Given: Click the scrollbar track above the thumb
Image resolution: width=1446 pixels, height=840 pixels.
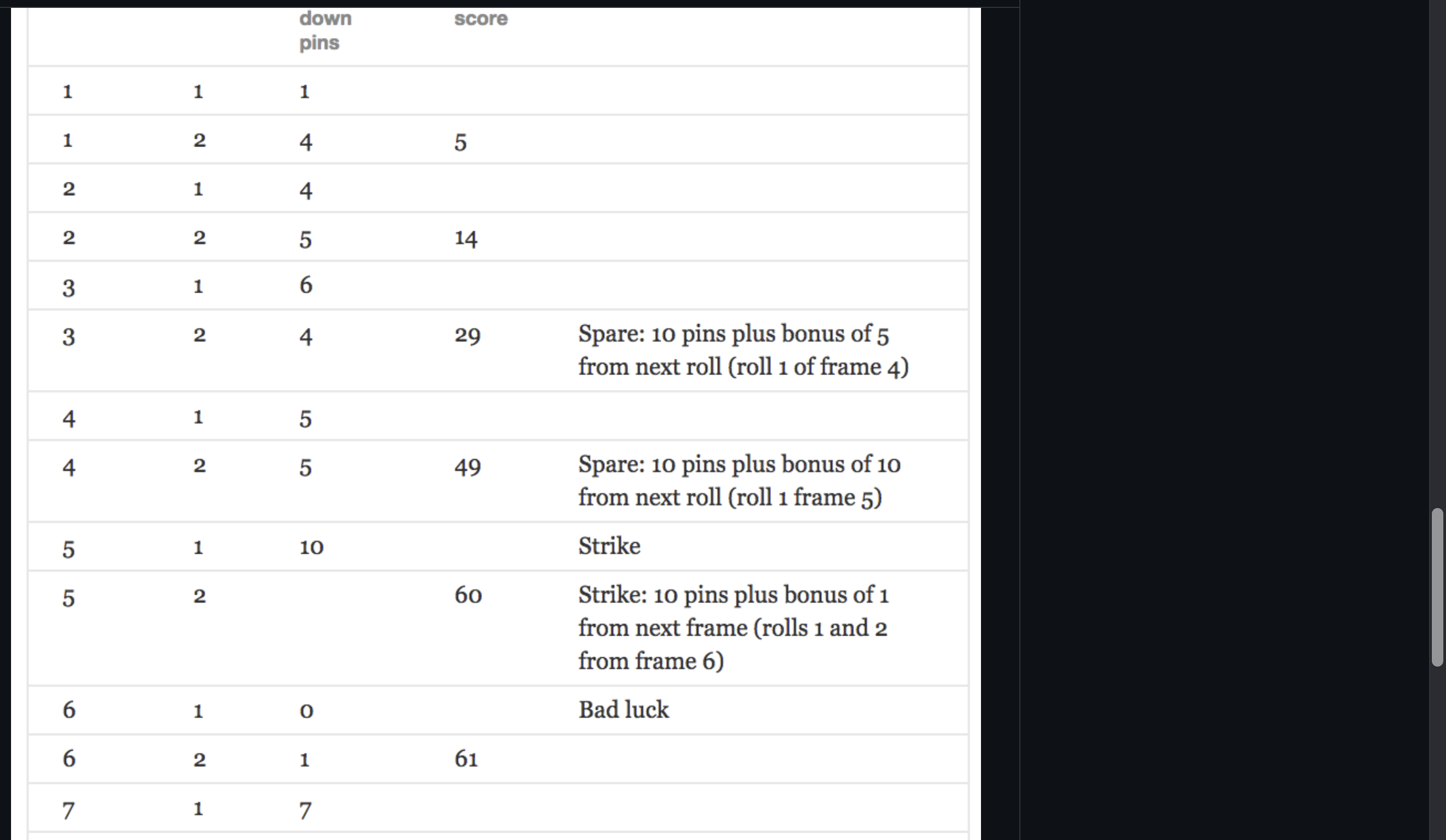Looking at the screenshot, I should pos(1437,253).
